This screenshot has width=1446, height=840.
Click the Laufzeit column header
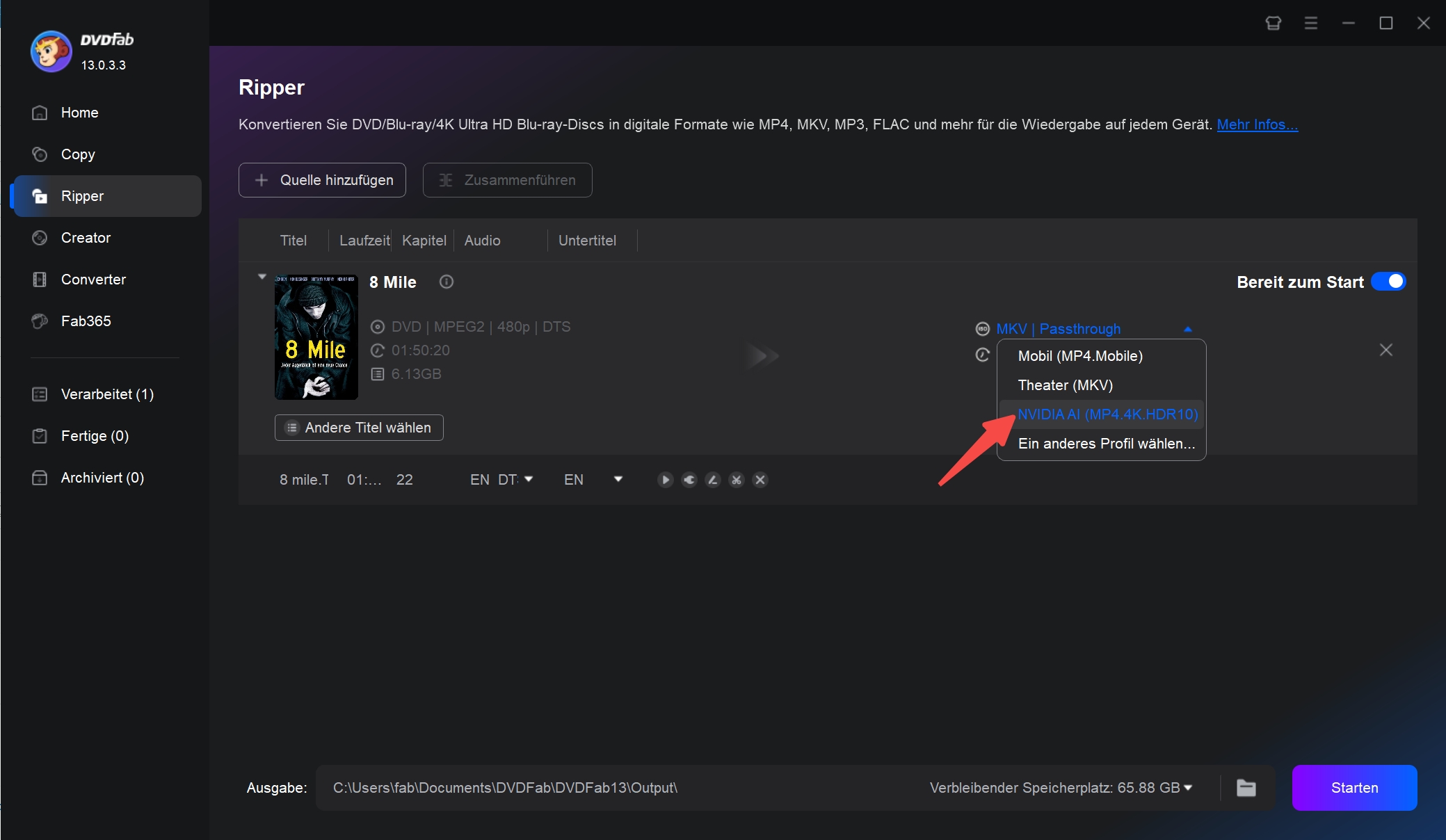coord(364,241)
